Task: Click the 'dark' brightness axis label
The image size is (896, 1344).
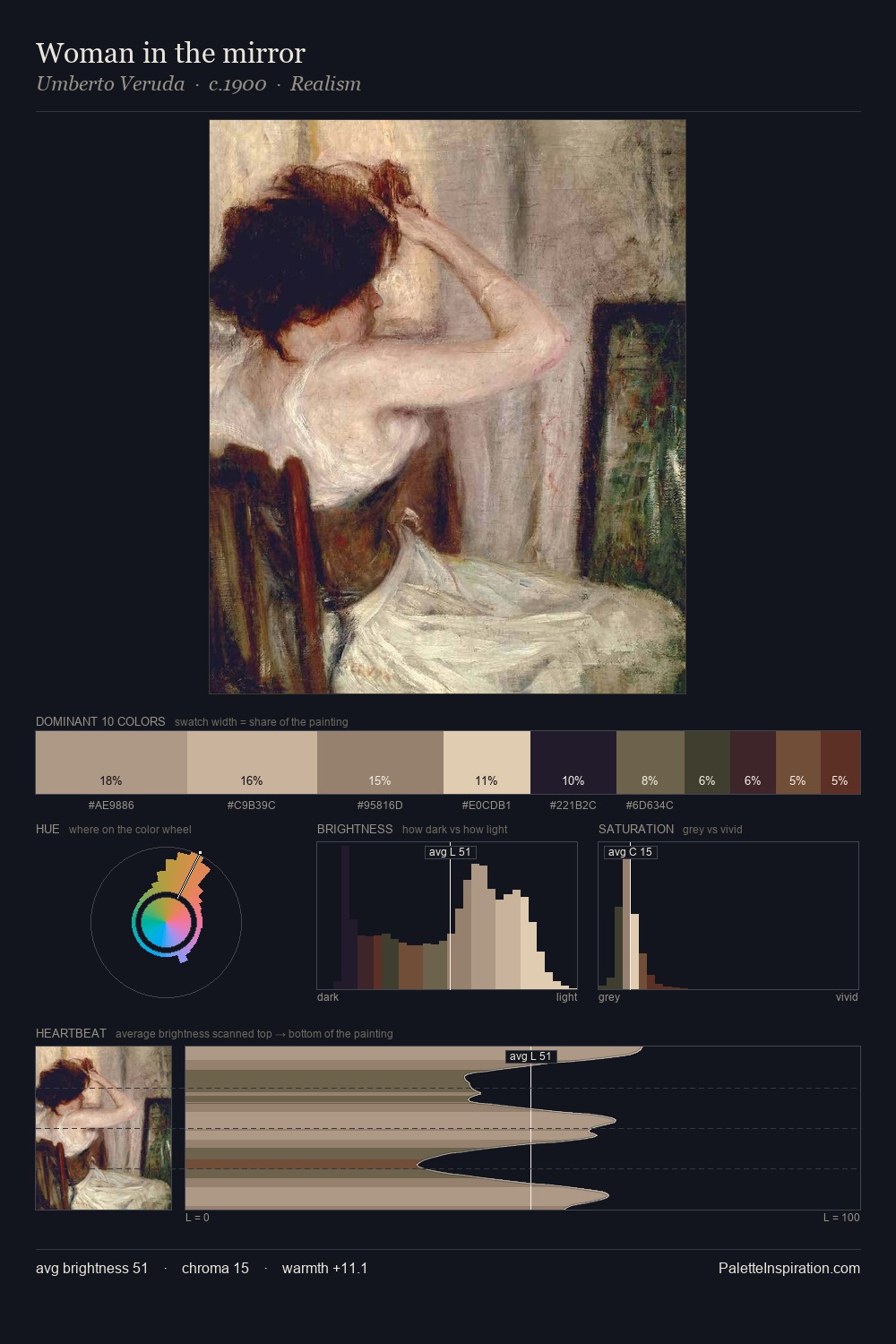Action: click(328, 997)
